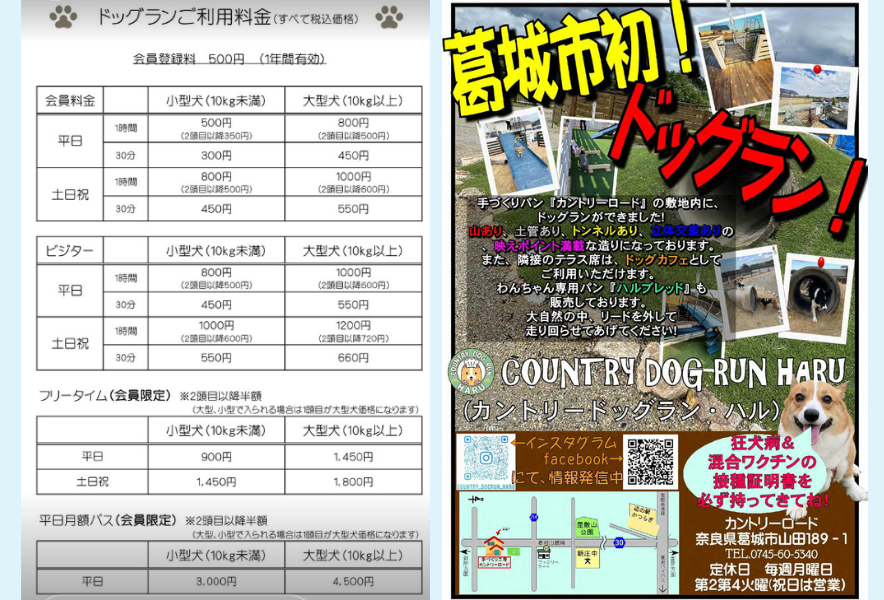
Task: Click the address 奈良県葛城市山田189-1
Action: click(771, 539)
